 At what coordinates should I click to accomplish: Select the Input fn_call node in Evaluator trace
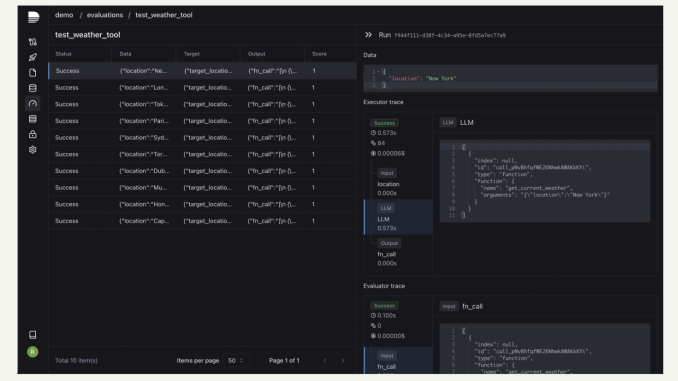coord(398,361)
